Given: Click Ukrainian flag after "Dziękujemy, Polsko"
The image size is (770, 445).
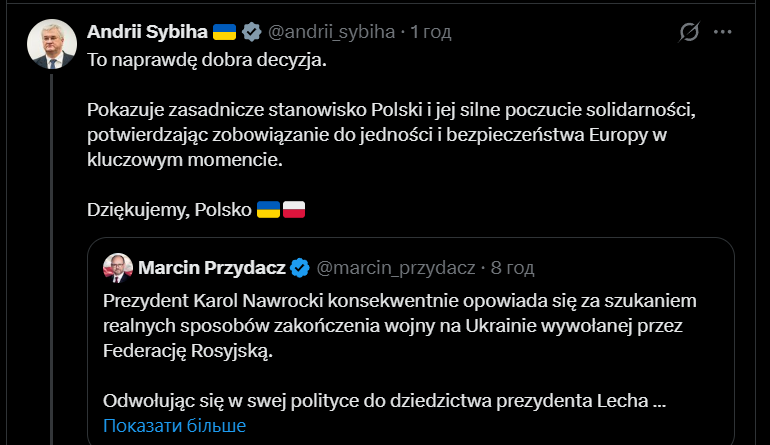Looking at the screenshot, I should [x=268, y=209].
